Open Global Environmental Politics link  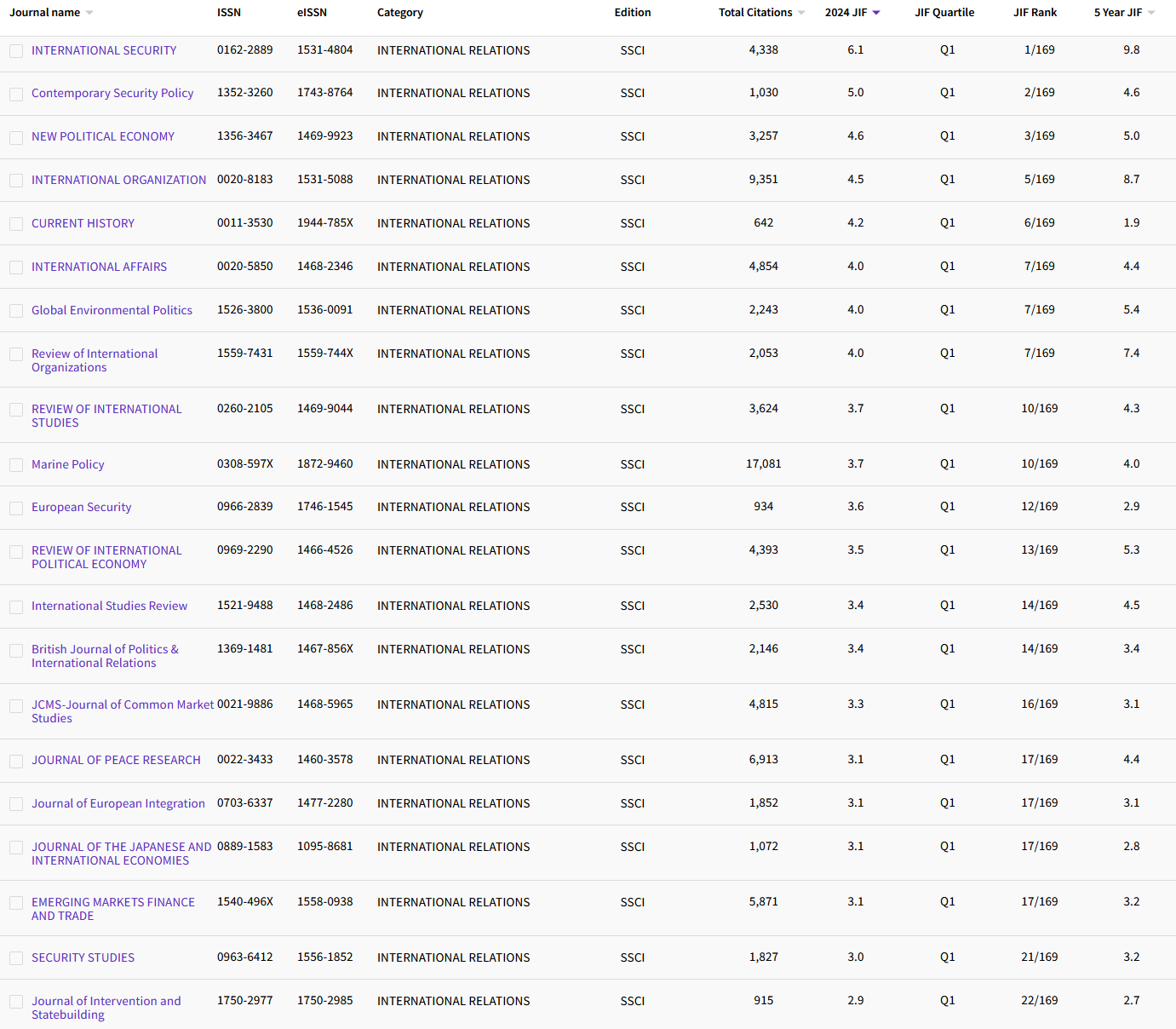coord(112,310)
